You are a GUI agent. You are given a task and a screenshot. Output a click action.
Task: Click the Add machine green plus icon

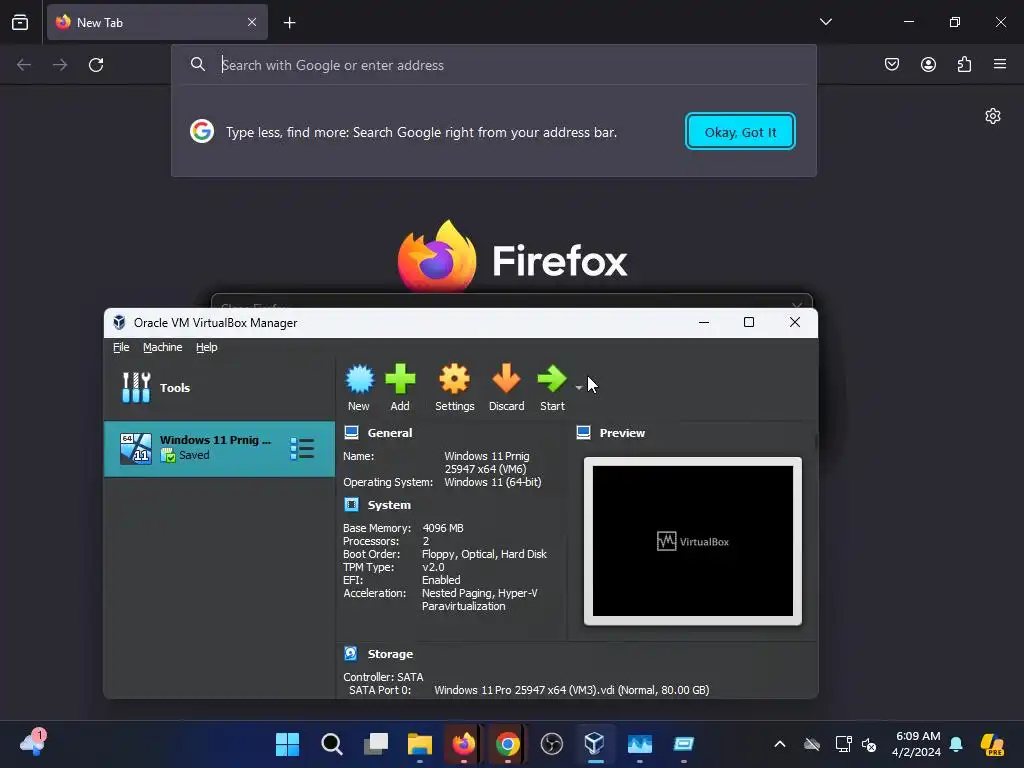point(400,388)
